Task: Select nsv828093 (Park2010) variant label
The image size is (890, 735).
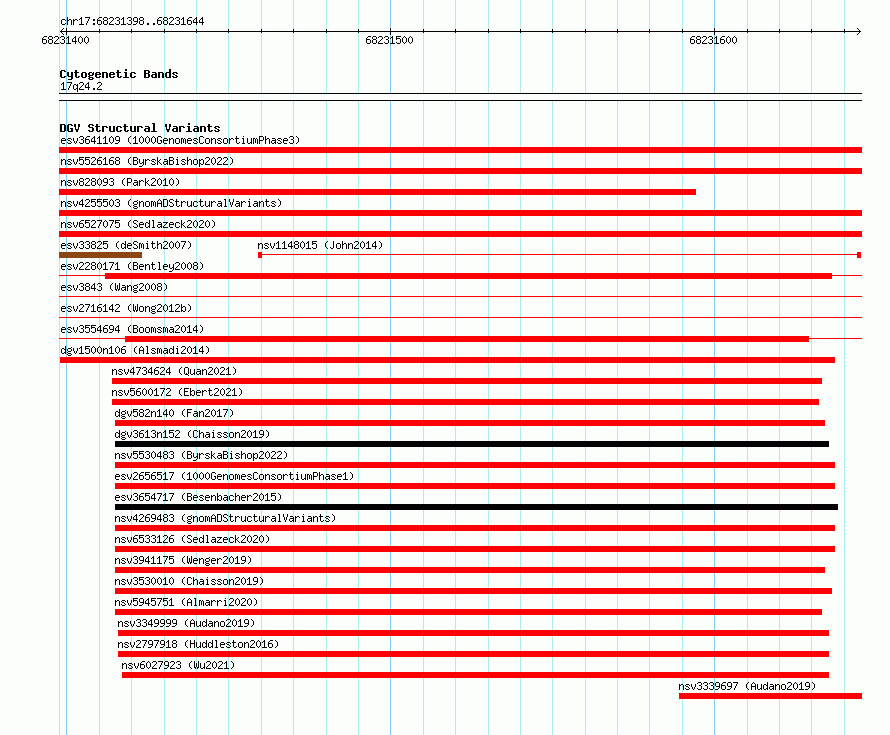Action: point(120,182)
